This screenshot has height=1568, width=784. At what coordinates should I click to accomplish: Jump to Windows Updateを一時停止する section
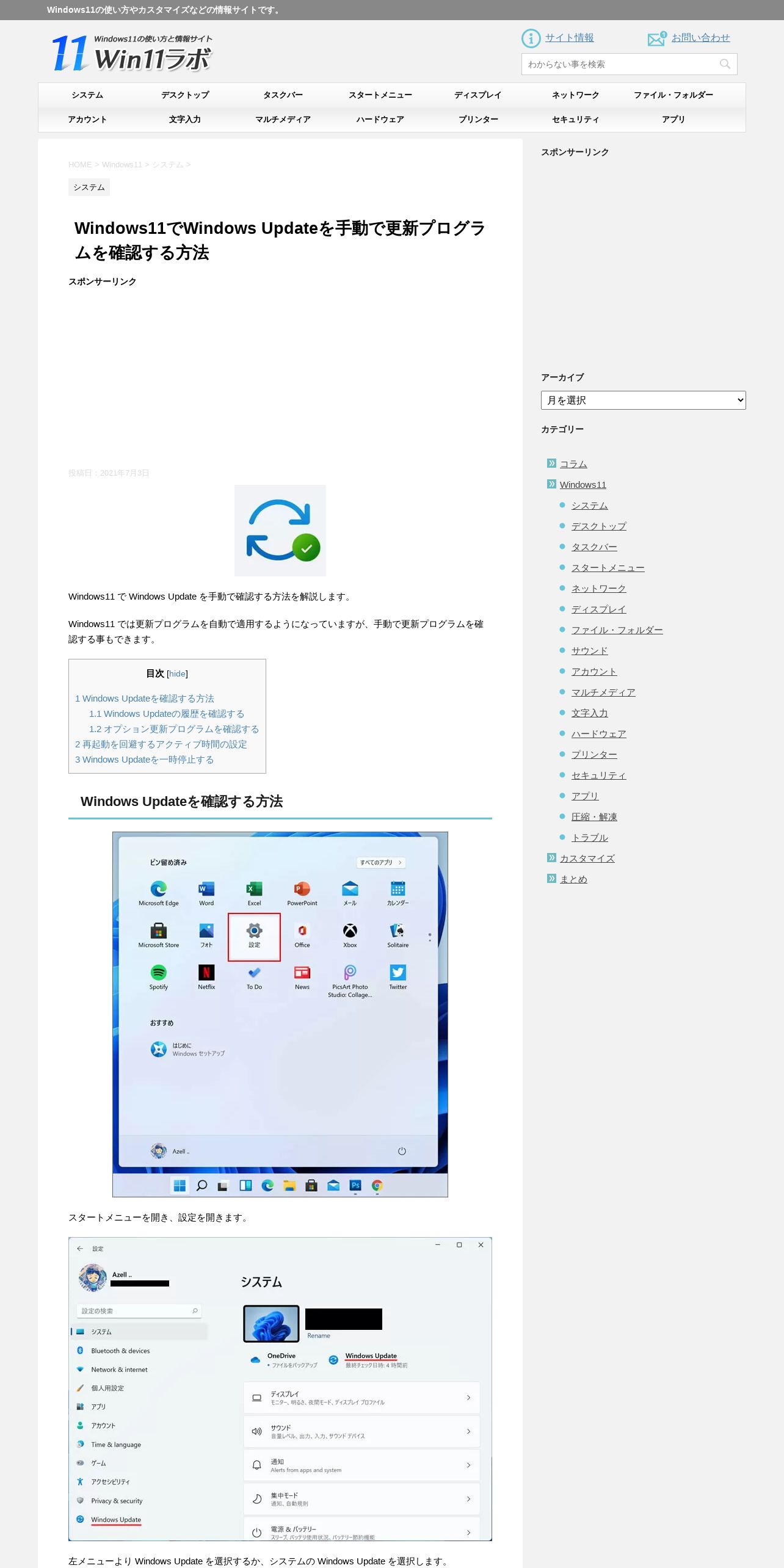point(145,760)
